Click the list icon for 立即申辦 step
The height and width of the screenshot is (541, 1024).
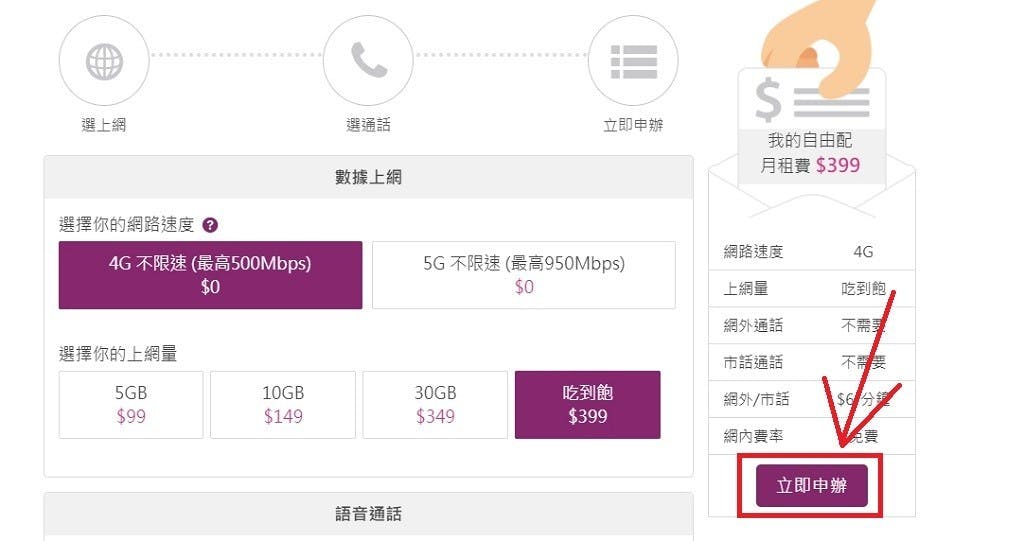633,61
